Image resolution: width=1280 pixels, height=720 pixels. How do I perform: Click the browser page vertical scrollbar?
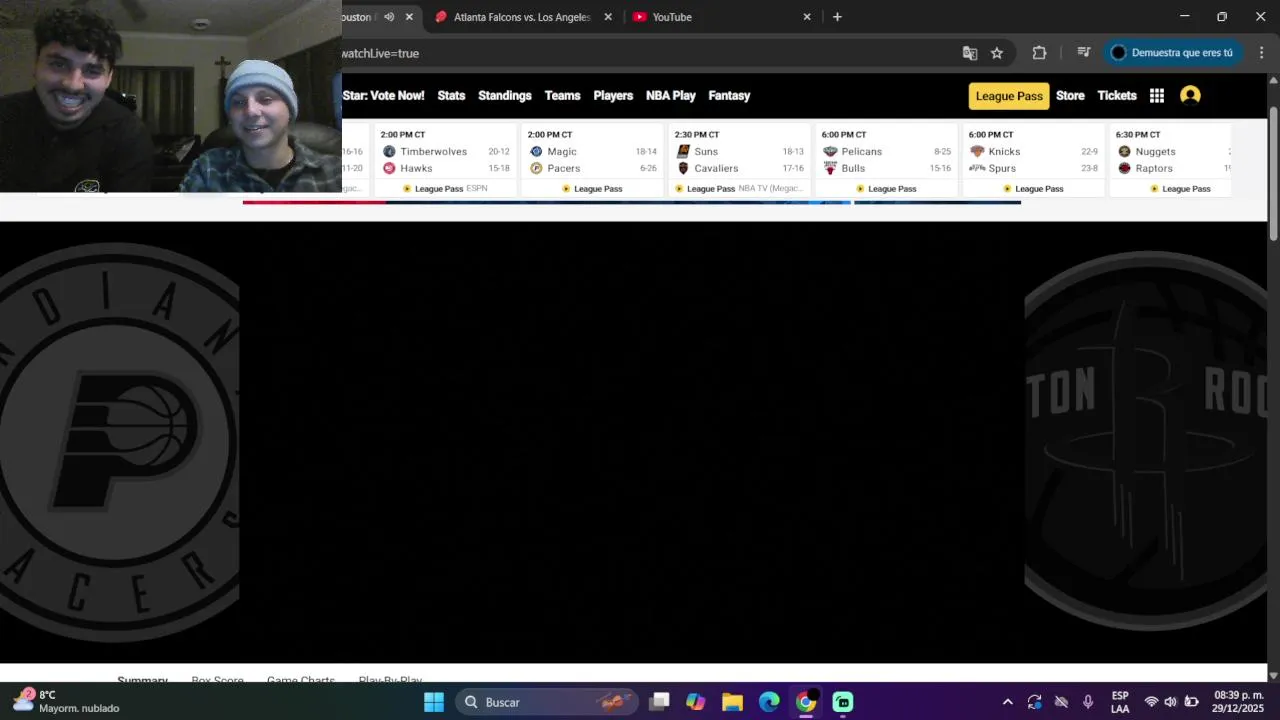pos(1273,172)
